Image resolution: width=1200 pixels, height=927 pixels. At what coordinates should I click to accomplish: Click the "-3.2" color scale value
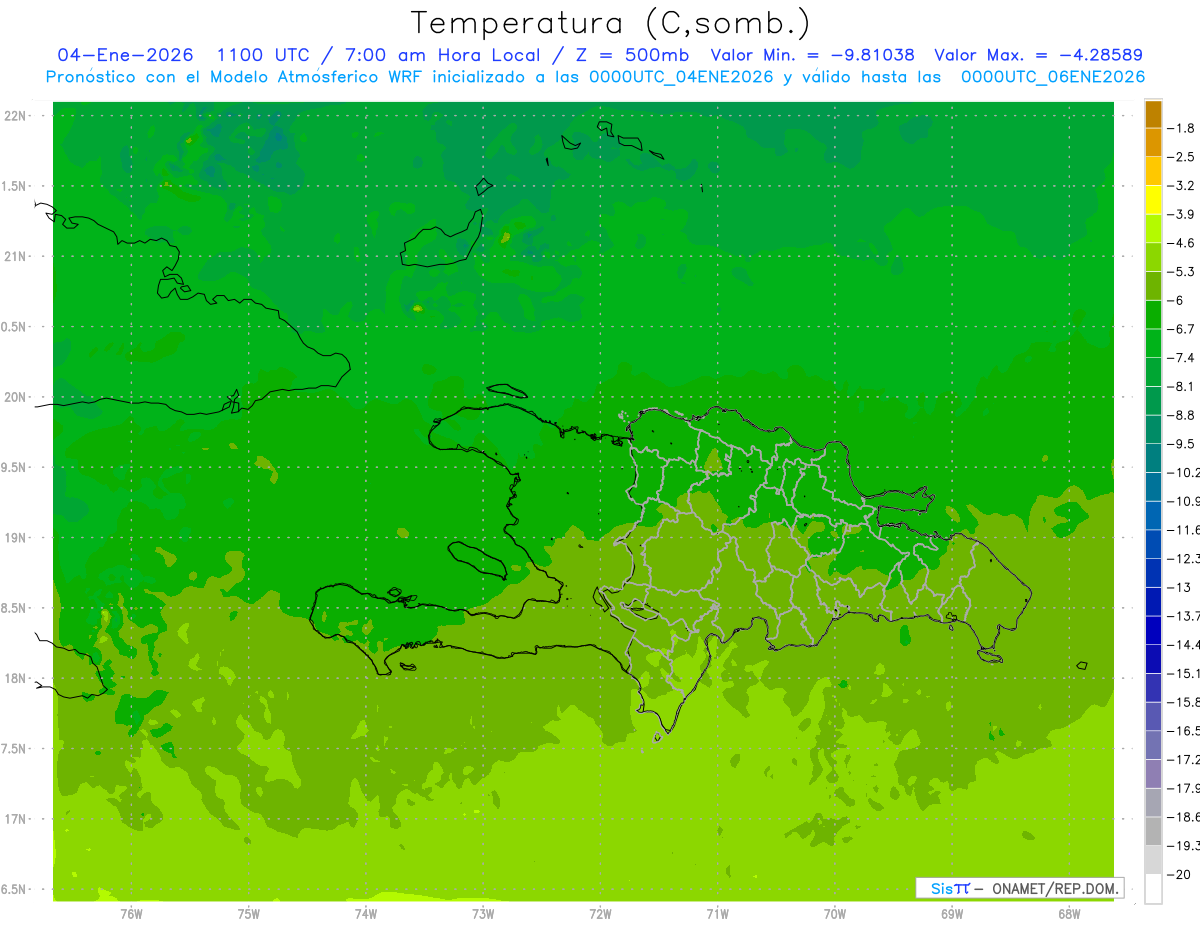point(1183,186)
